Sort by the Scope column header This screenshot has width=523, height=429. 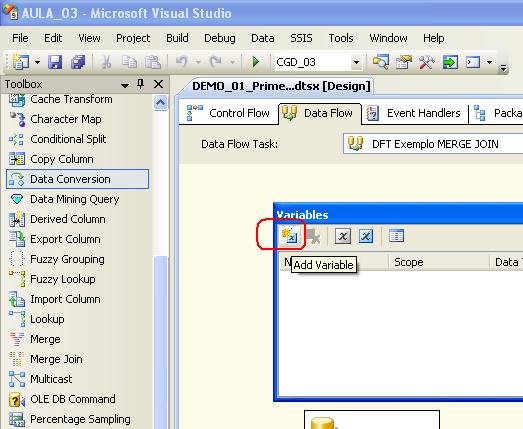(x=439, y=262)
